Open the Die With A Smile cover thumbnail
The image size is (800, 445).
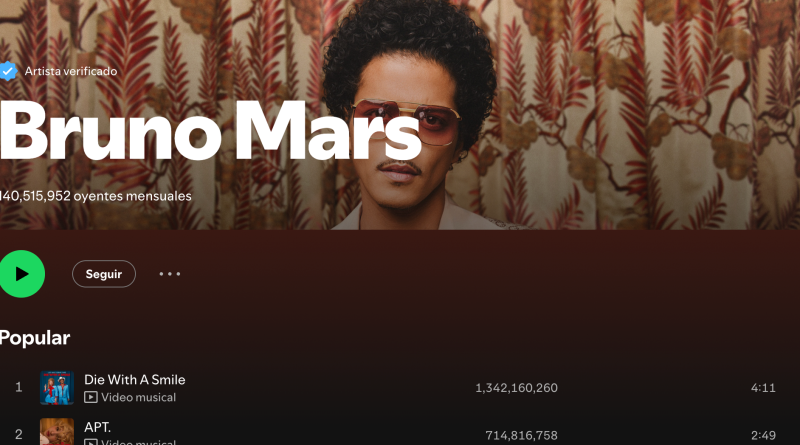tap(57, 388)
